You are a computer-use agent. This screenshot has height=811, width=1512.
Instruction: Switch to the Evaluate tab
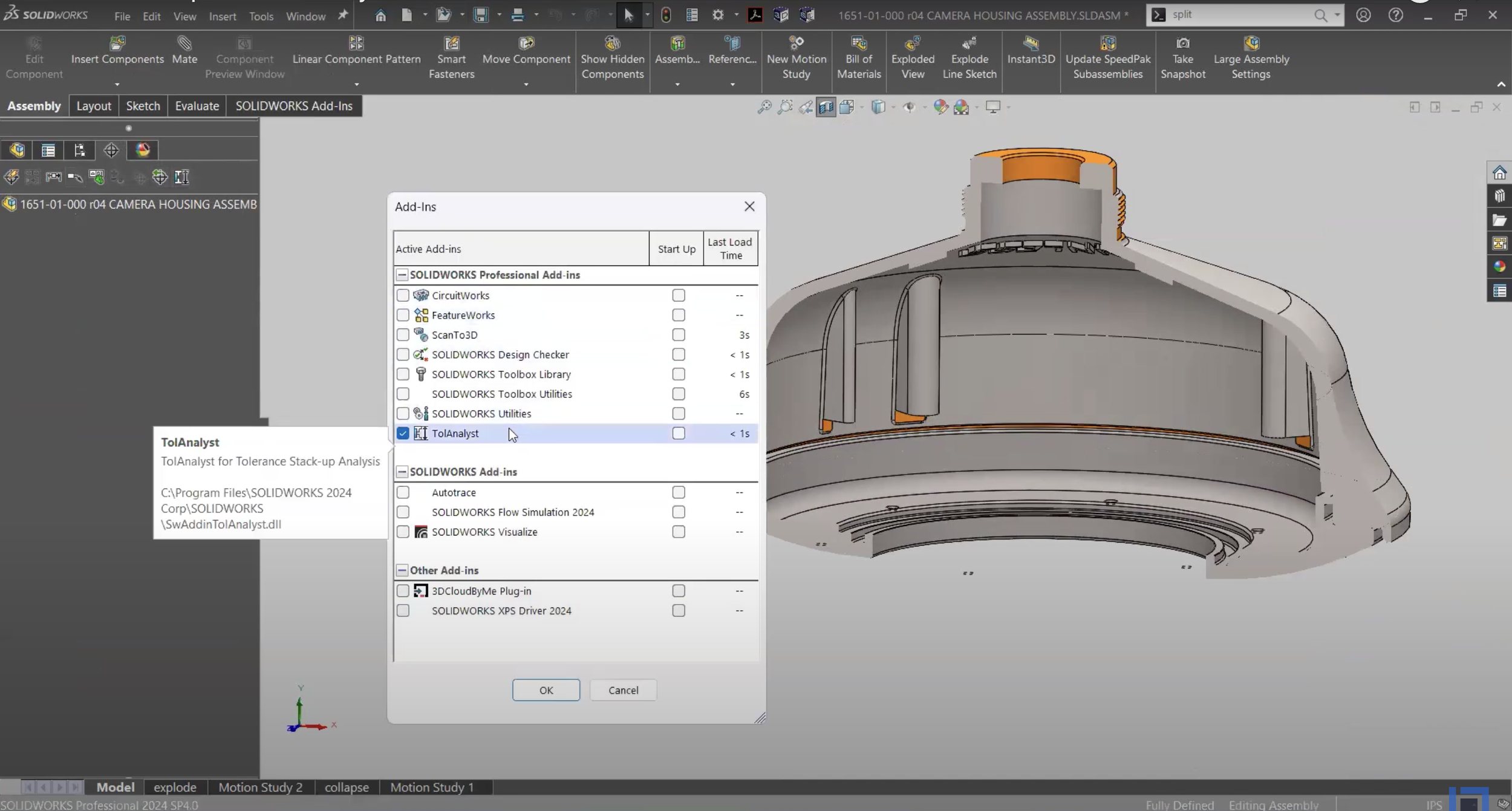pos(197,106)
